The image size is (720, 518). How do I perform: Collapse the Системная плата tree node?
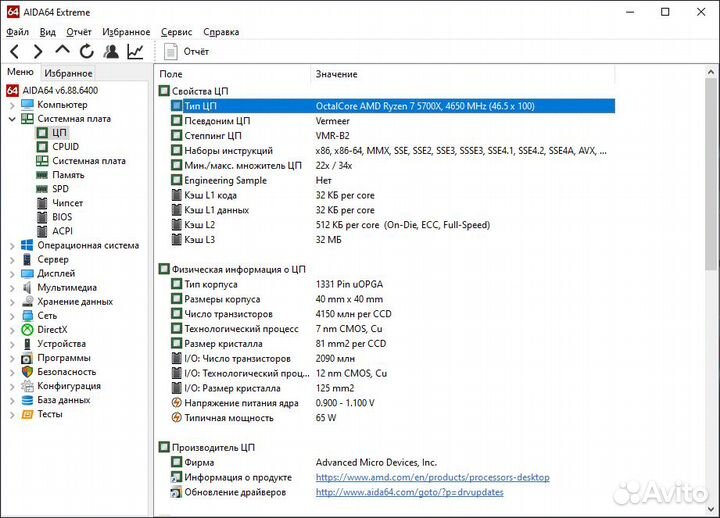(12, 119)
